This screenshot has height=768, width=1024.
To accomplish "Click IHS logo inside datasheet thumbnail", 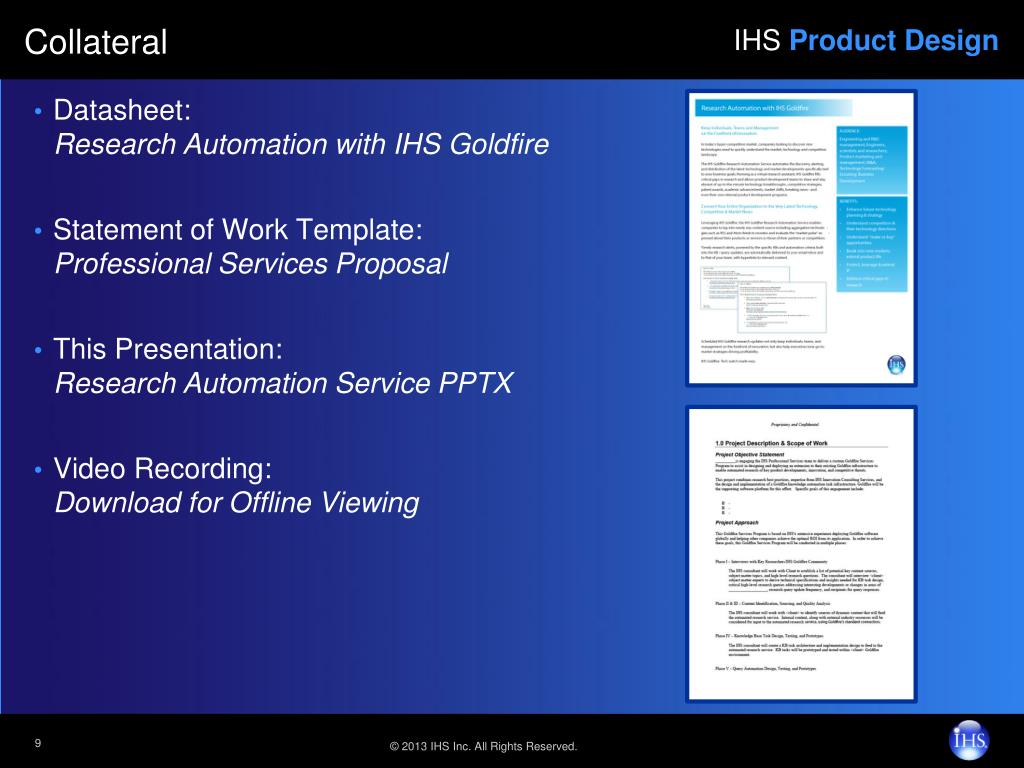I will coord(896,364).
